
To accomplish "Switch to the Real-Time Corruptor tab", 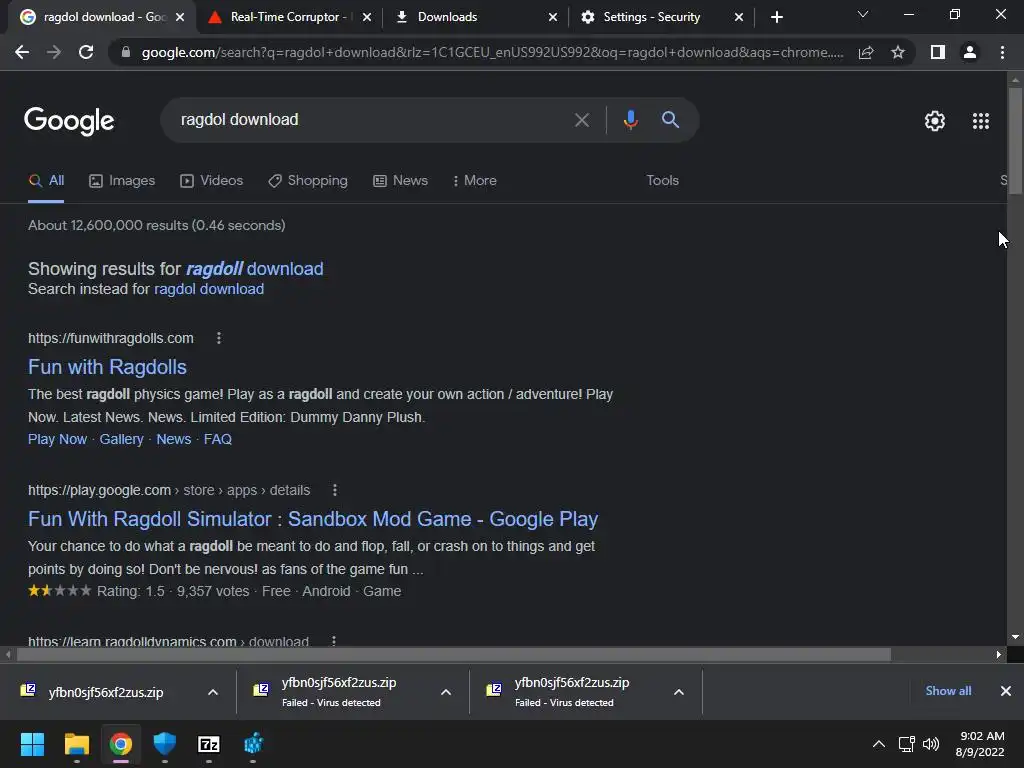I will [x=287, y=17].
